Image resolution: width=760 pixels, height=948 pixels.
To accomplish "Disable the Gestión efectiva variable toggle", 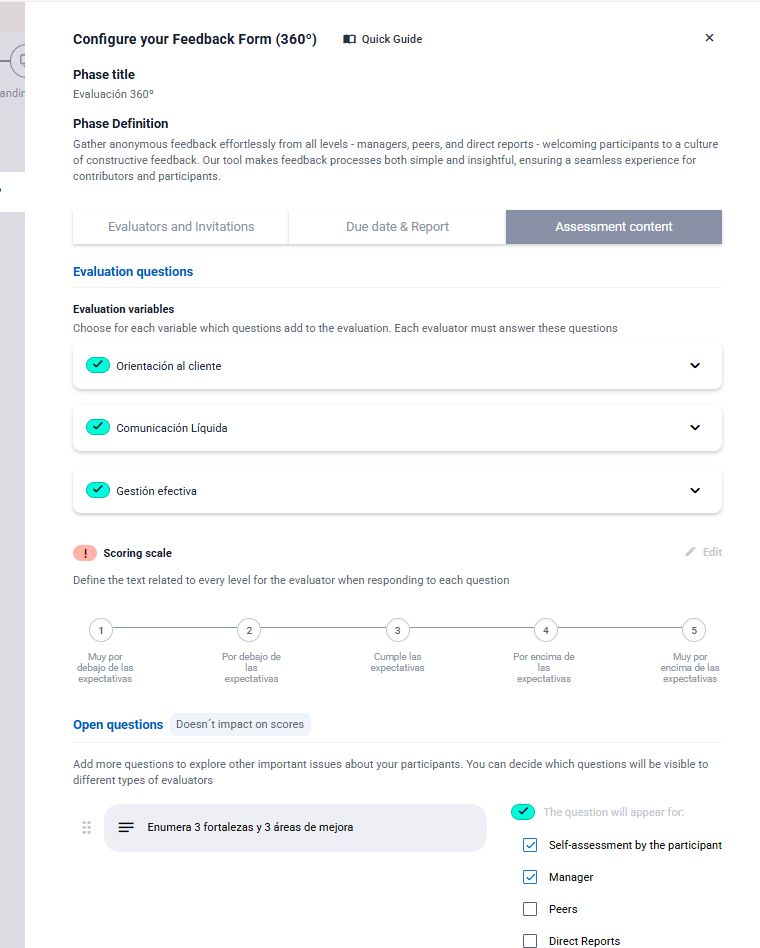I will [x=98, y=491].
